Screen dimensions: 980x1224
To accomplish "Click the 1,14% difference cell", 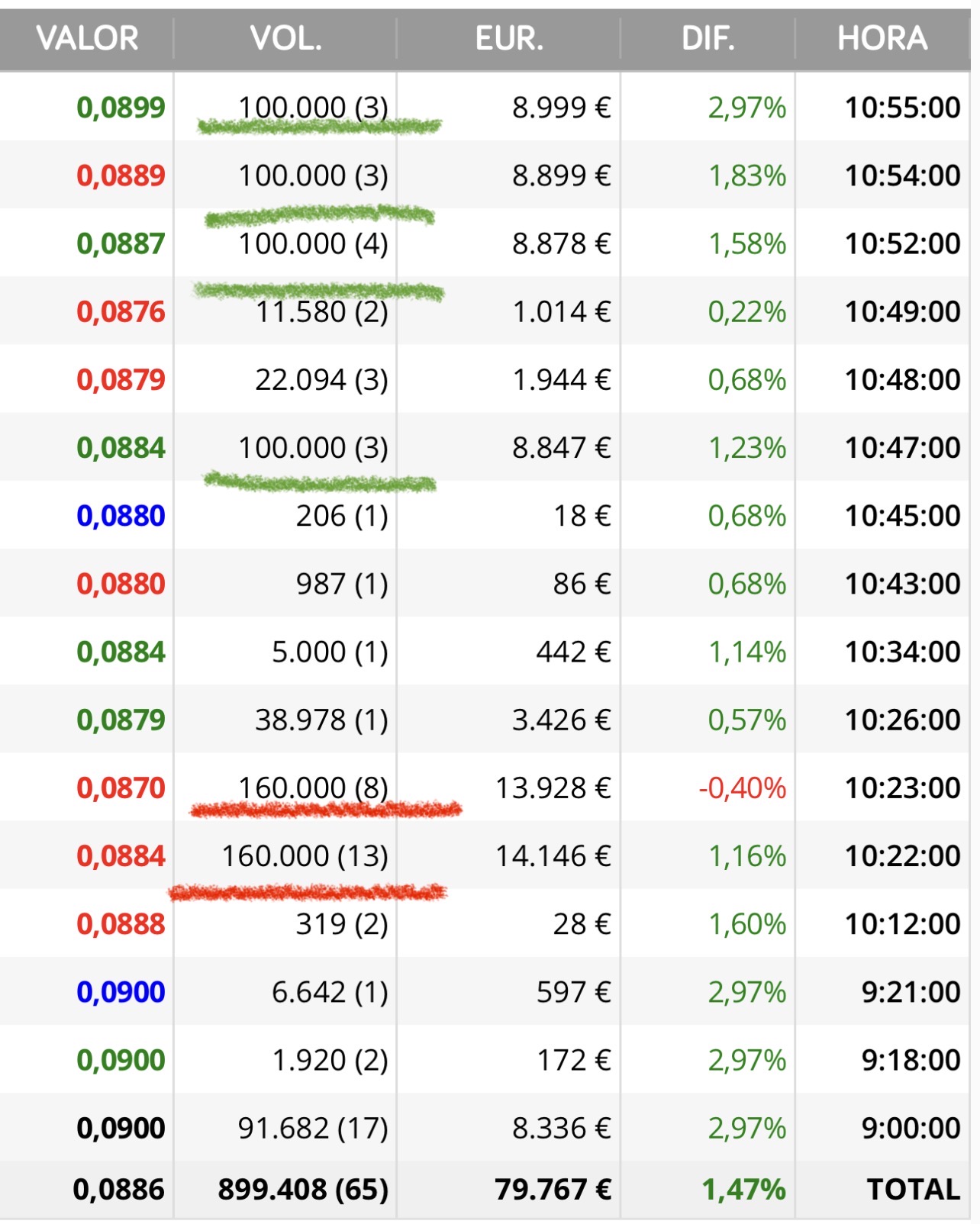I will 747,652.
